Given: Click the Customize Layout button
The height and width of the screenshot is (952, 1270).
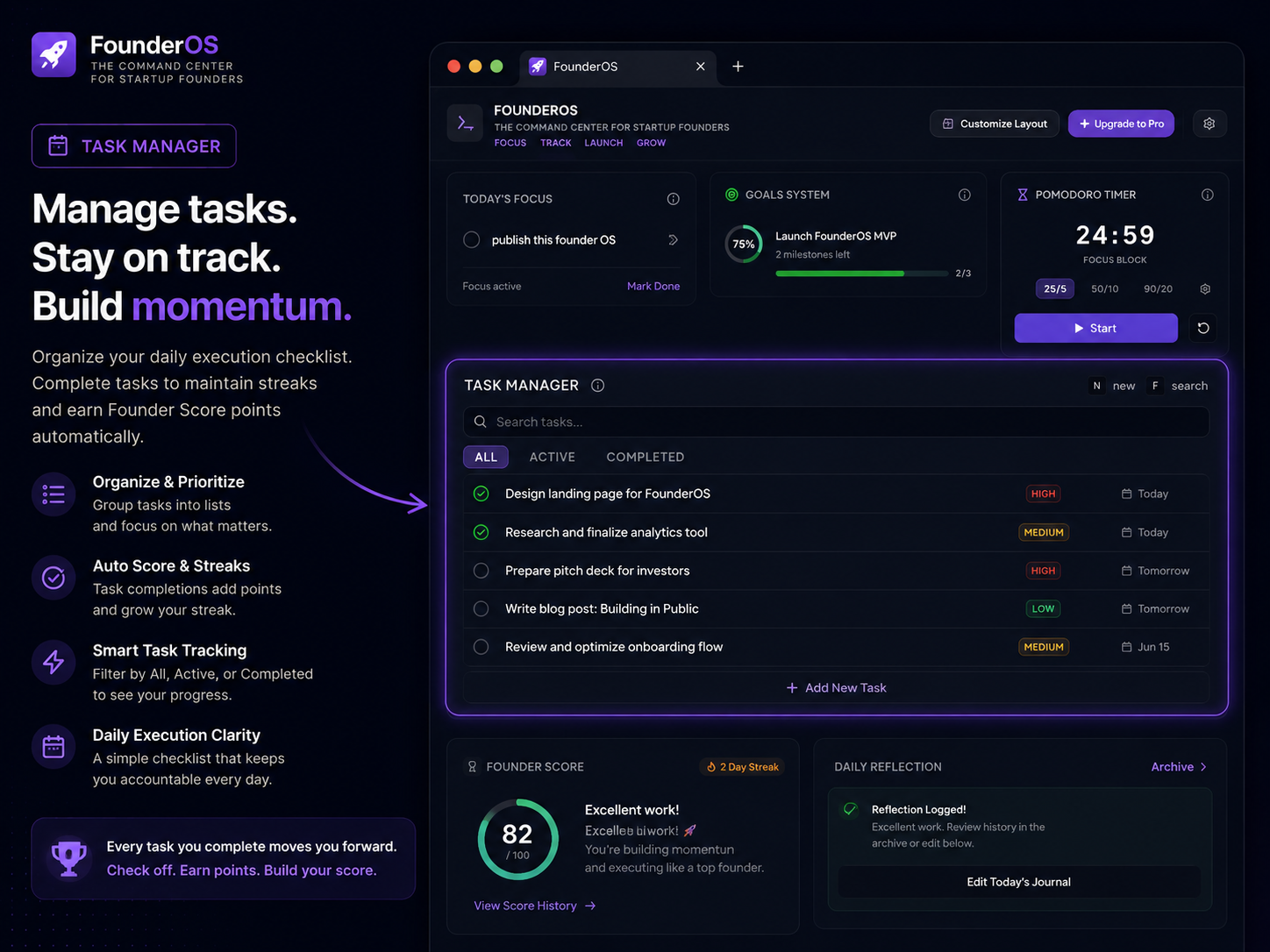Looking at the screenshot, I should [x=995, y=124].
